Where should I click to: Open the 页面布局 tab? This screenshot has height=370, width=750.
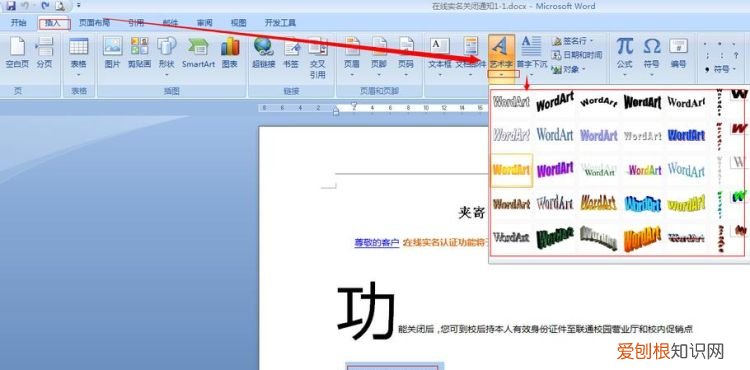(94, 22)
